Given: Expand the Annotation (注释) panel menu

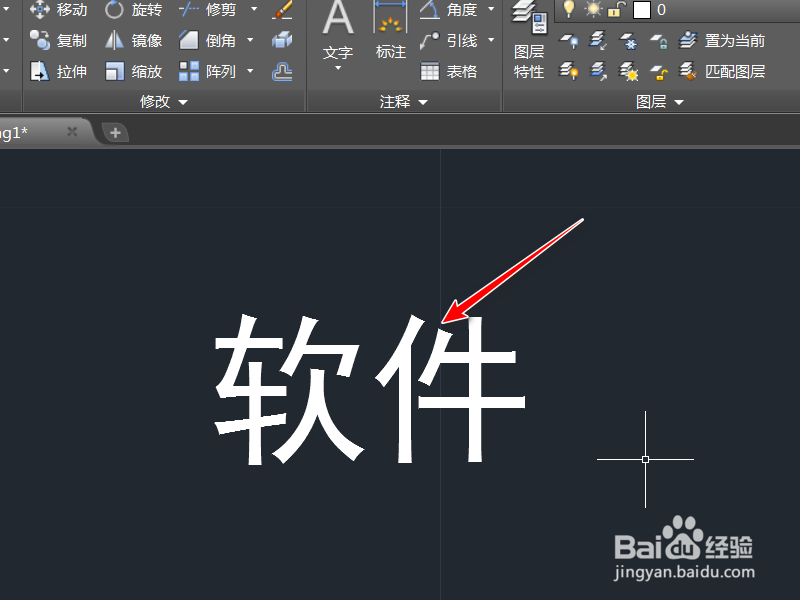Looking at the screenshot, I should pos(421,102).
